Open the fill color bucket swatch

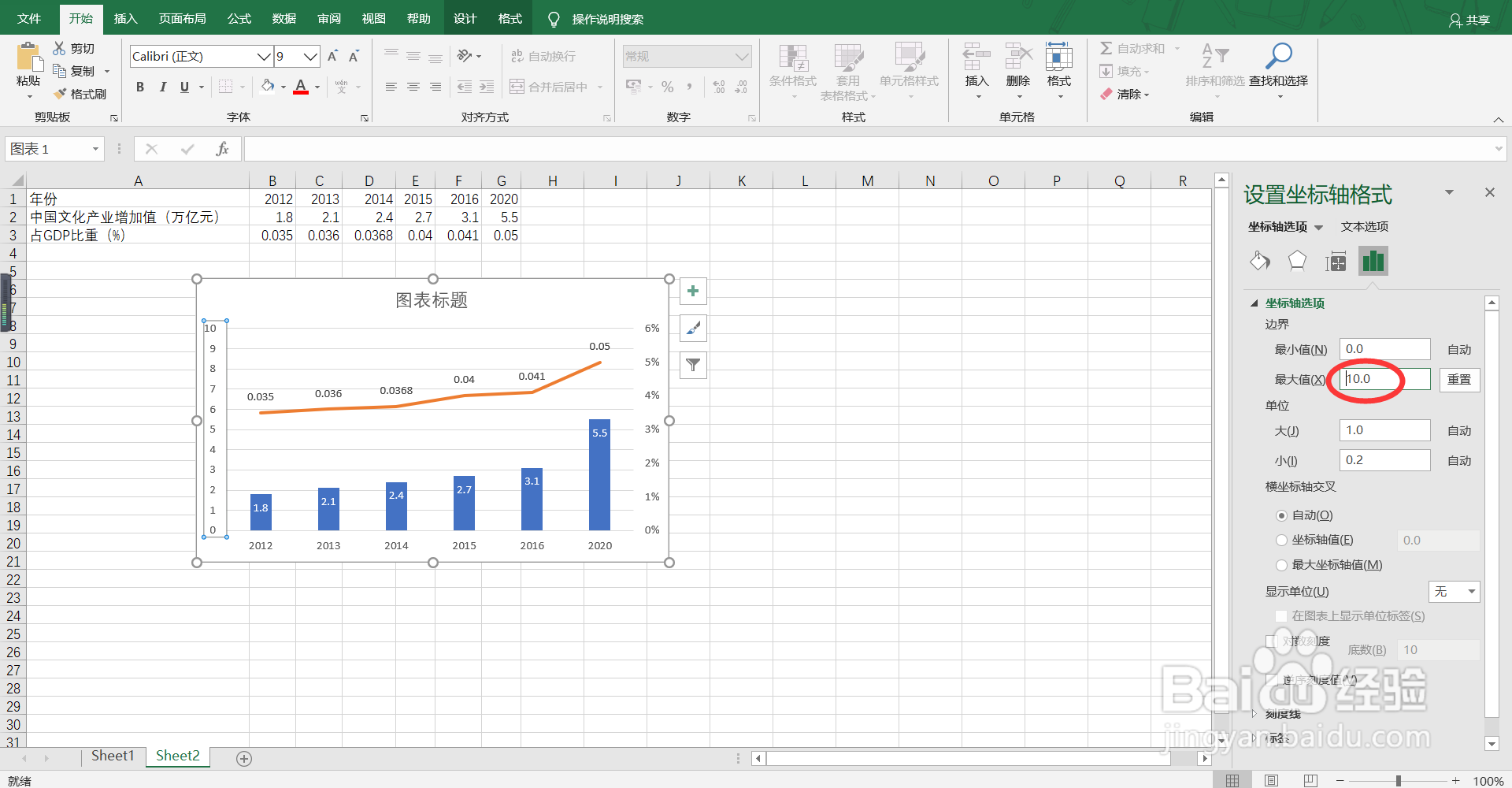coord(268,87)
